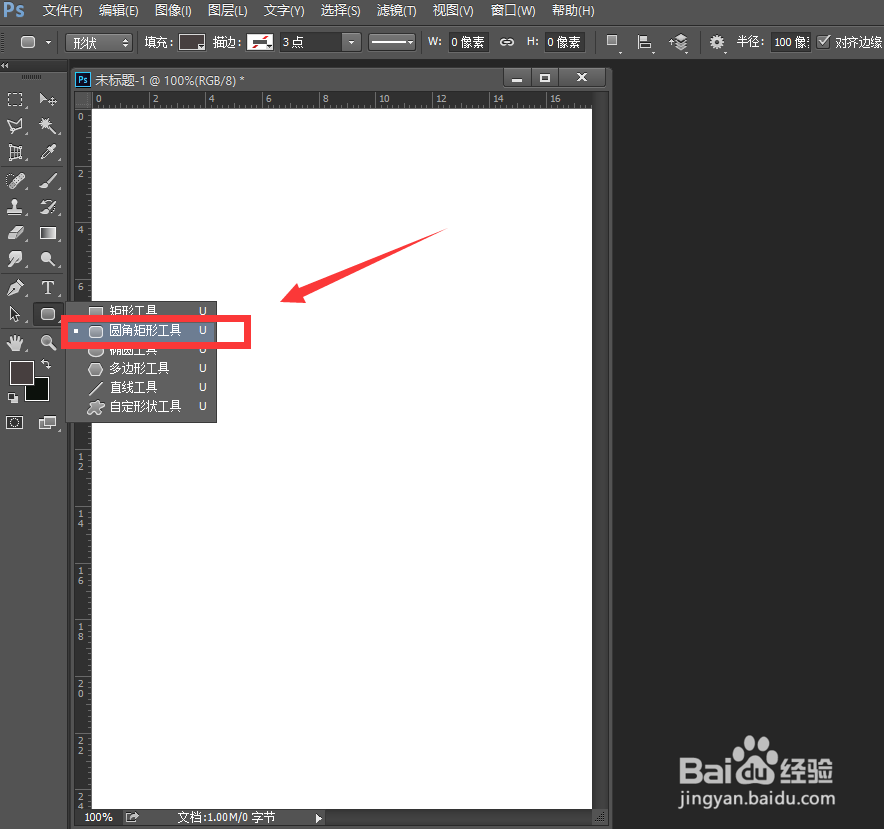Open the View menu

click(453, 11)
